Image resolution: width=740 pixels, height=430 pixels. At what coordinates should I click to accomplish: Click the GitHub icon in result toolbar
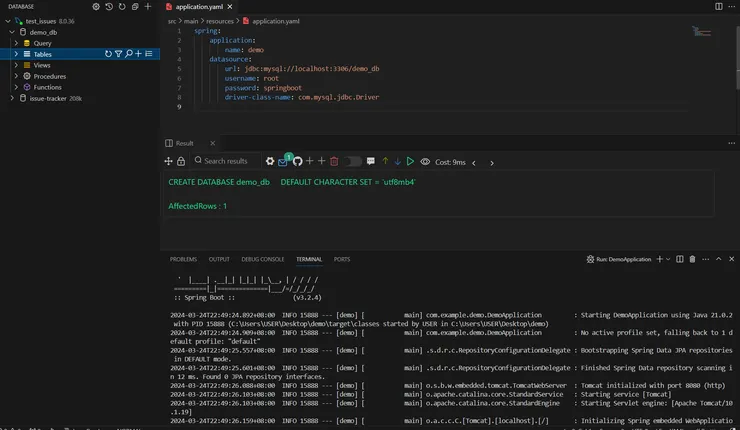tap(297, 161)
